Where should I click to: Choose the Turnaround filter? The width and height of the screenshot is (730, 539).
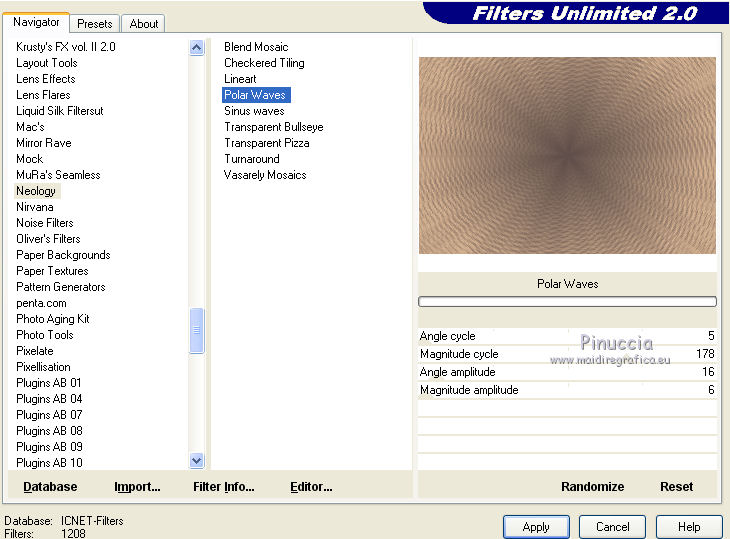point(252,159)
